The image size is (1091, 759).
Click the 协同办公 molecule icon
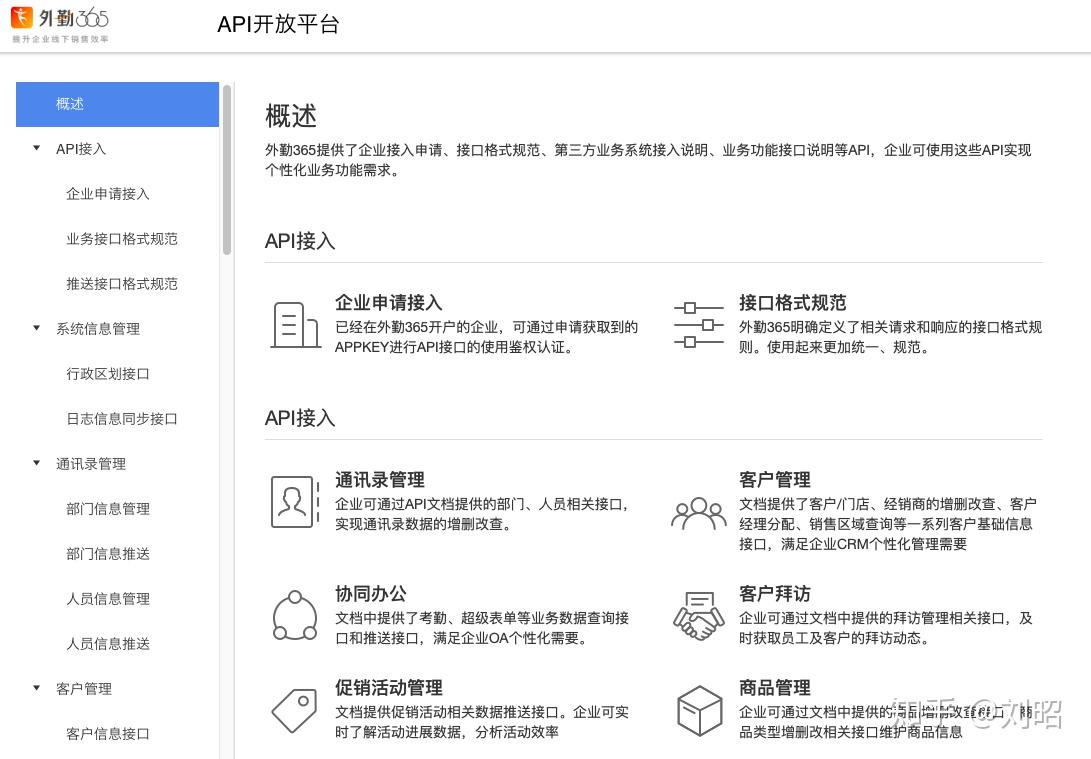point(294,614)
